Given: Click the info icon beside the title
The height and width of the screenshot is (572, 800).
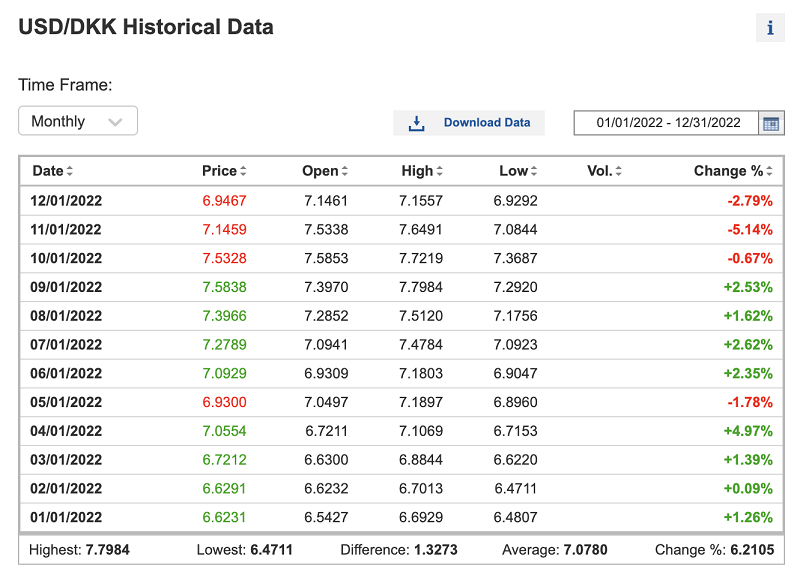Looking at the screenshot, I should tap(770, 28).
